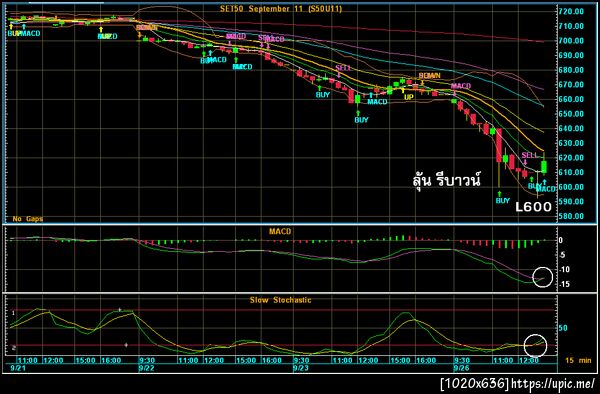Click the 670.00 price axis label
The height and width of the screenshot is (394, 600).
pos(571,85)
